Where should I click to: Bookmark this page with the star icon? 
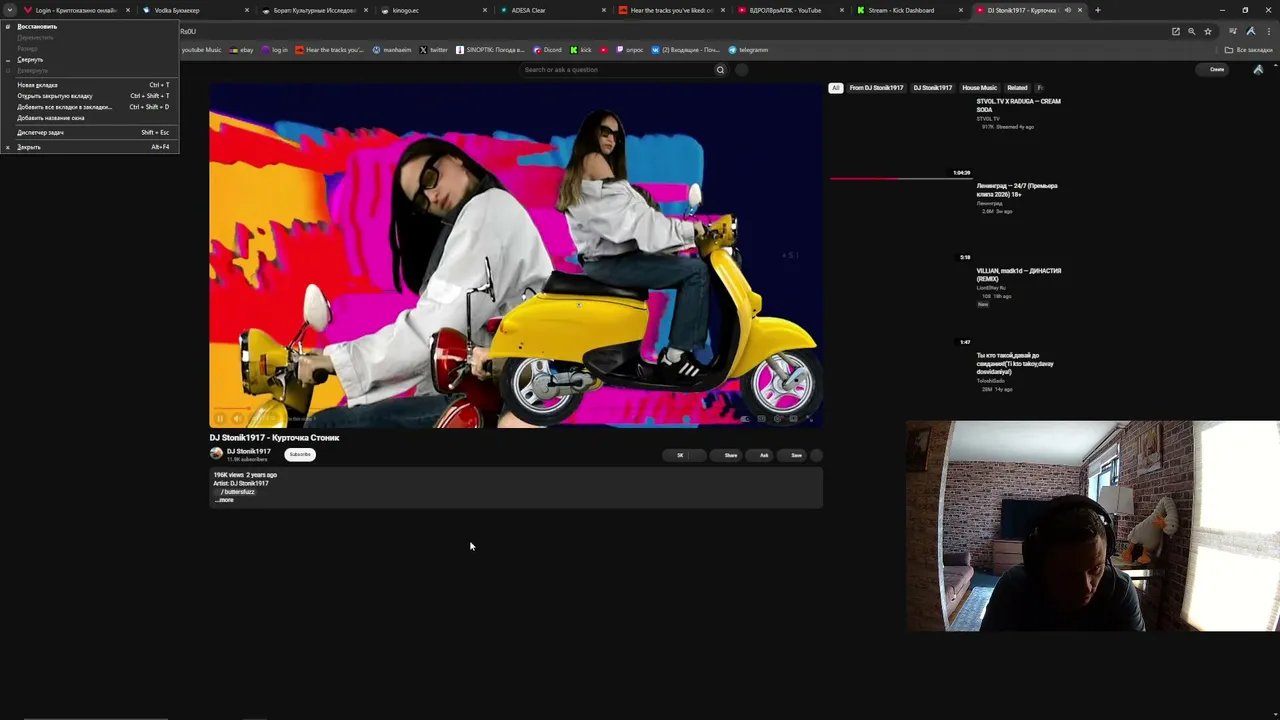coord(1207,31)
